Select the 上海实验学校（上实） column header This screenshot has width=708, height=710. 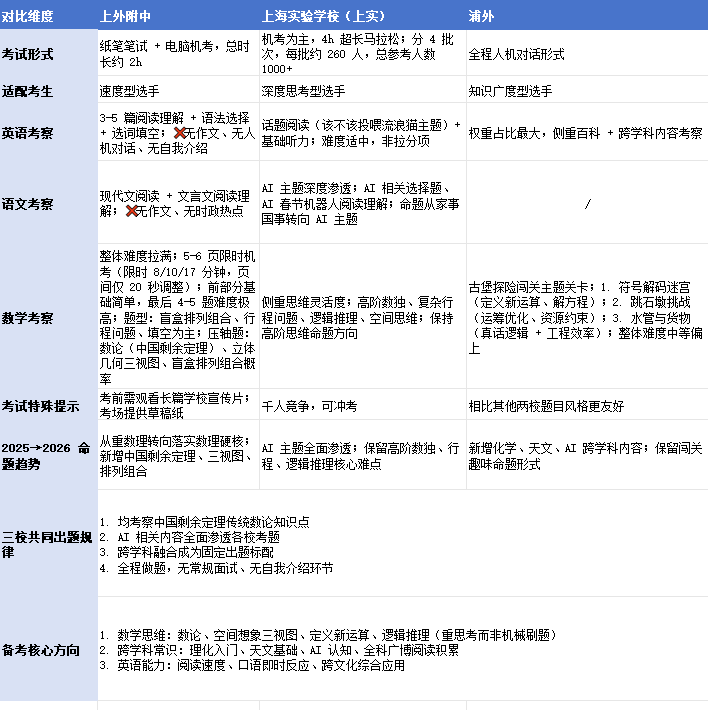pyautogui.click(x=363, y=15)
